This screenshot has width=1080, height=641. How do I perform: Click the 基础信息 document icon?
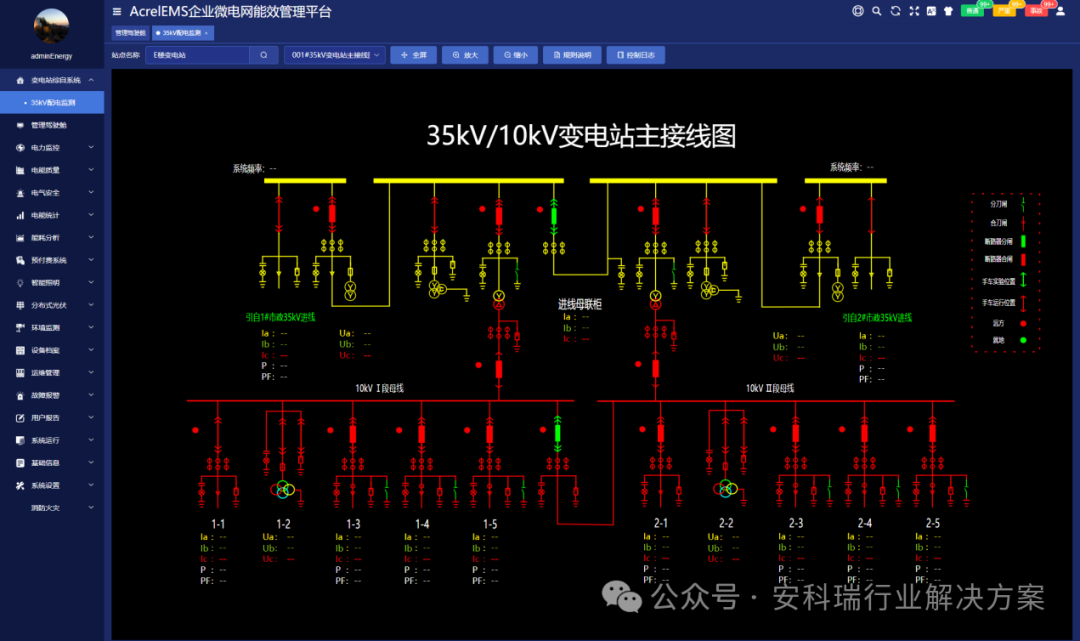pyautogui.click(x=20, y=463)
